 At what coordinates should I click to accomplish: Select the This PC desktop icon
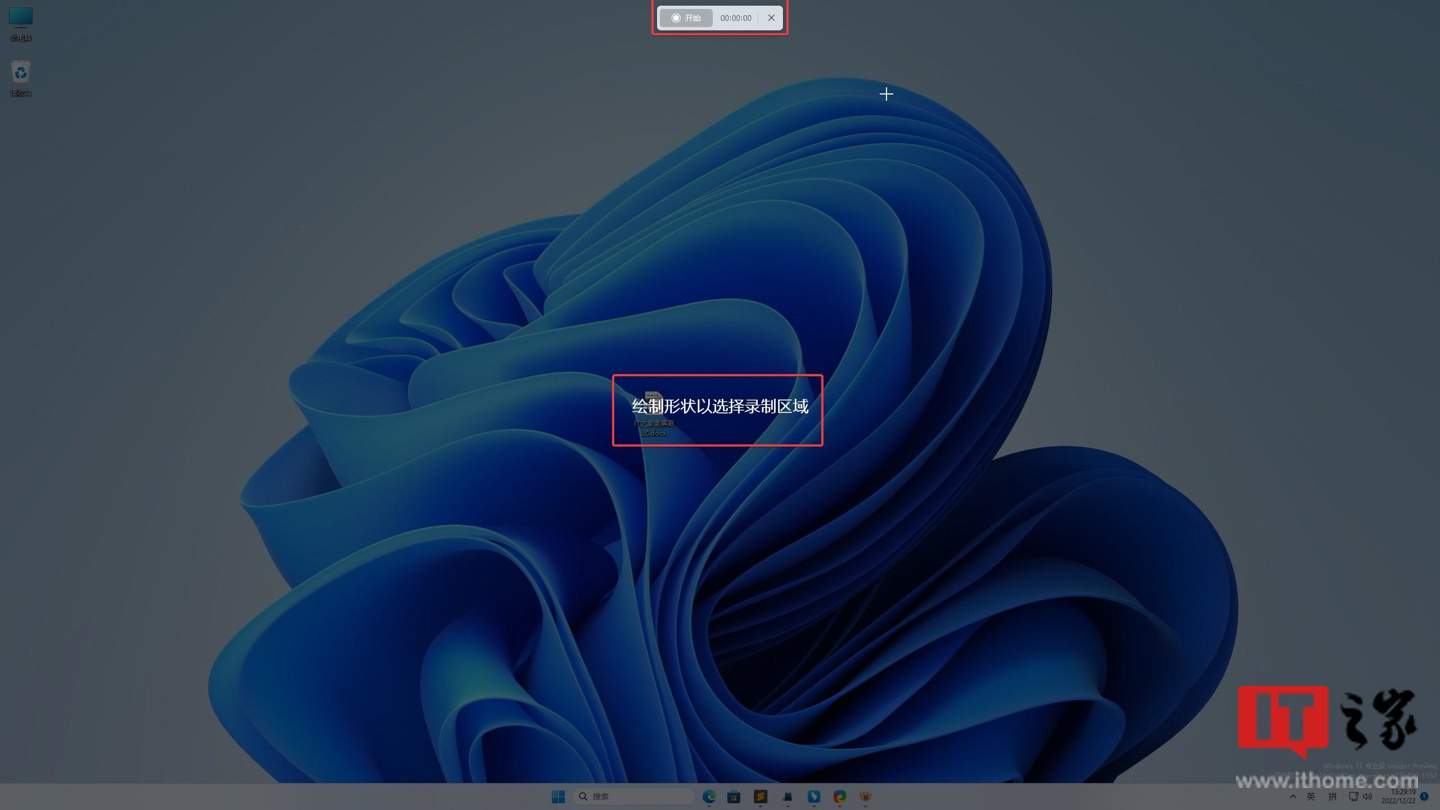click(x=21, y=24)
